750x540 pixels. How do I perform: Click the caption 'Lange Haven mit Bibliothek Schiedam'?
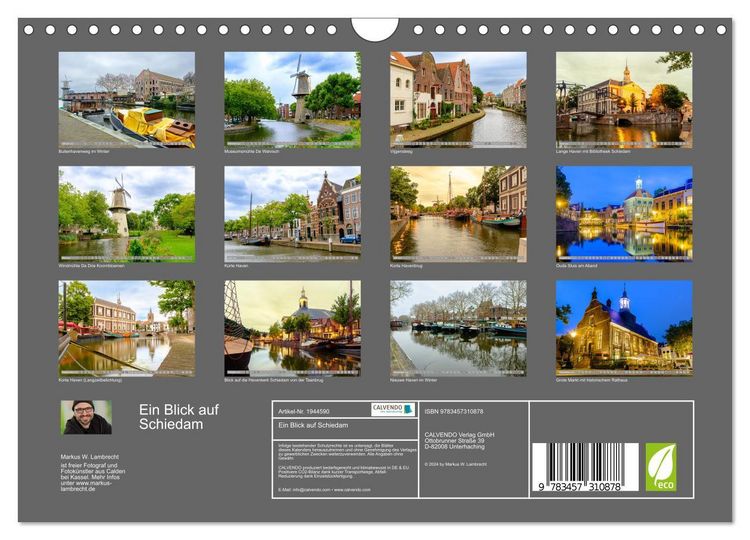click(x=593, y=151)
